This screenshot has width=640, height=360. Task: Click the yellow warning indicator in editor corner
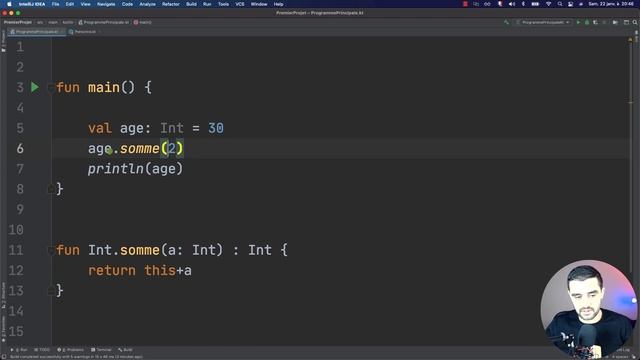click(631, 40)
